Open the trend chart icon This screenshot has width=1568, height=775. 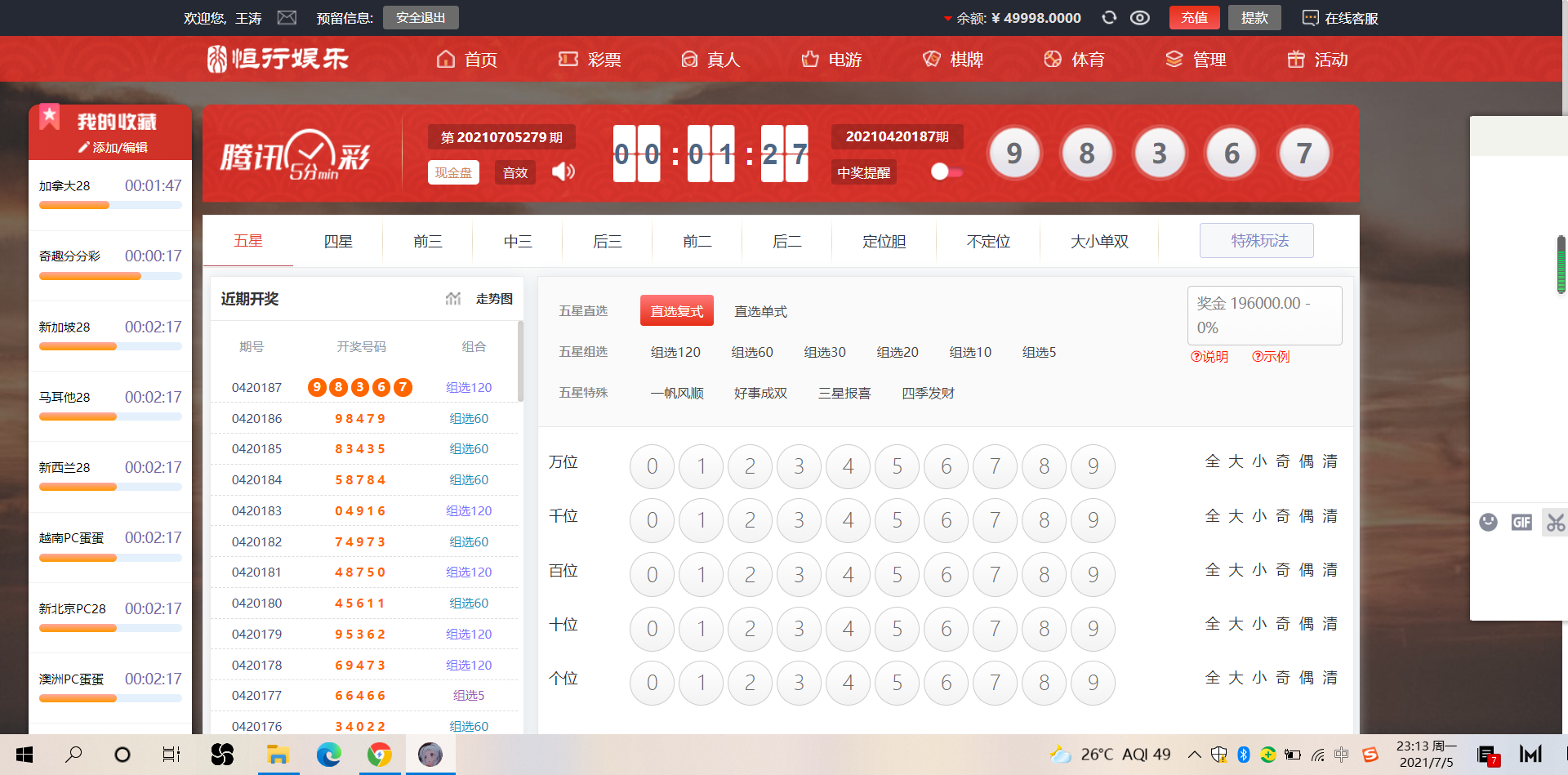(453, 299)
